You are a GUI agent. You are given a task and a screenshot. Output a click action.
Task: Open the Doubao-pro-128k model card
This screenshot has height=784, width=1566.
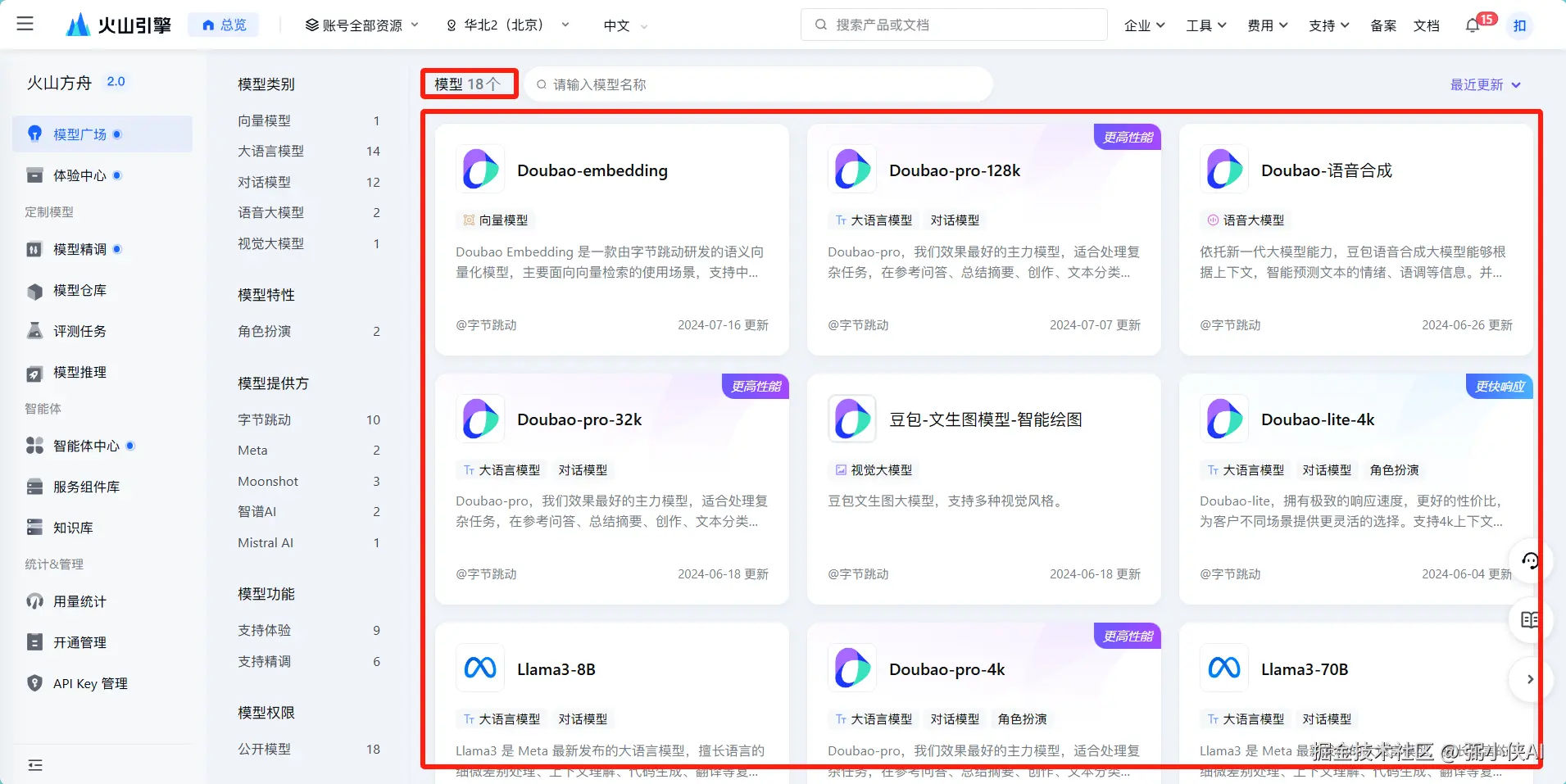point(983,239)
